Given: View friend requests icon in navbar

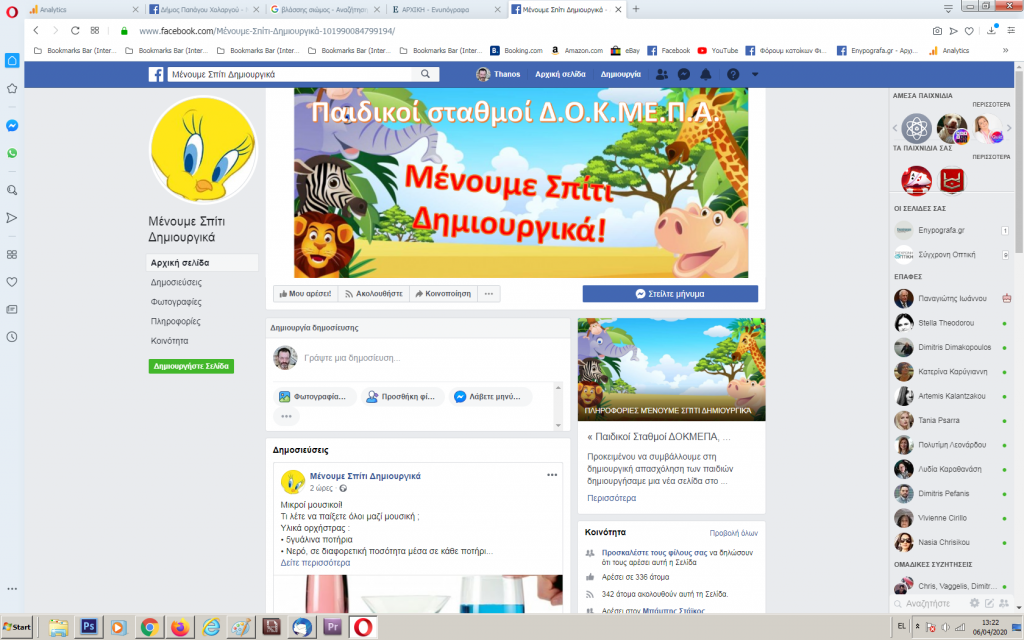Looking at the screenshot, I should 662,75.
